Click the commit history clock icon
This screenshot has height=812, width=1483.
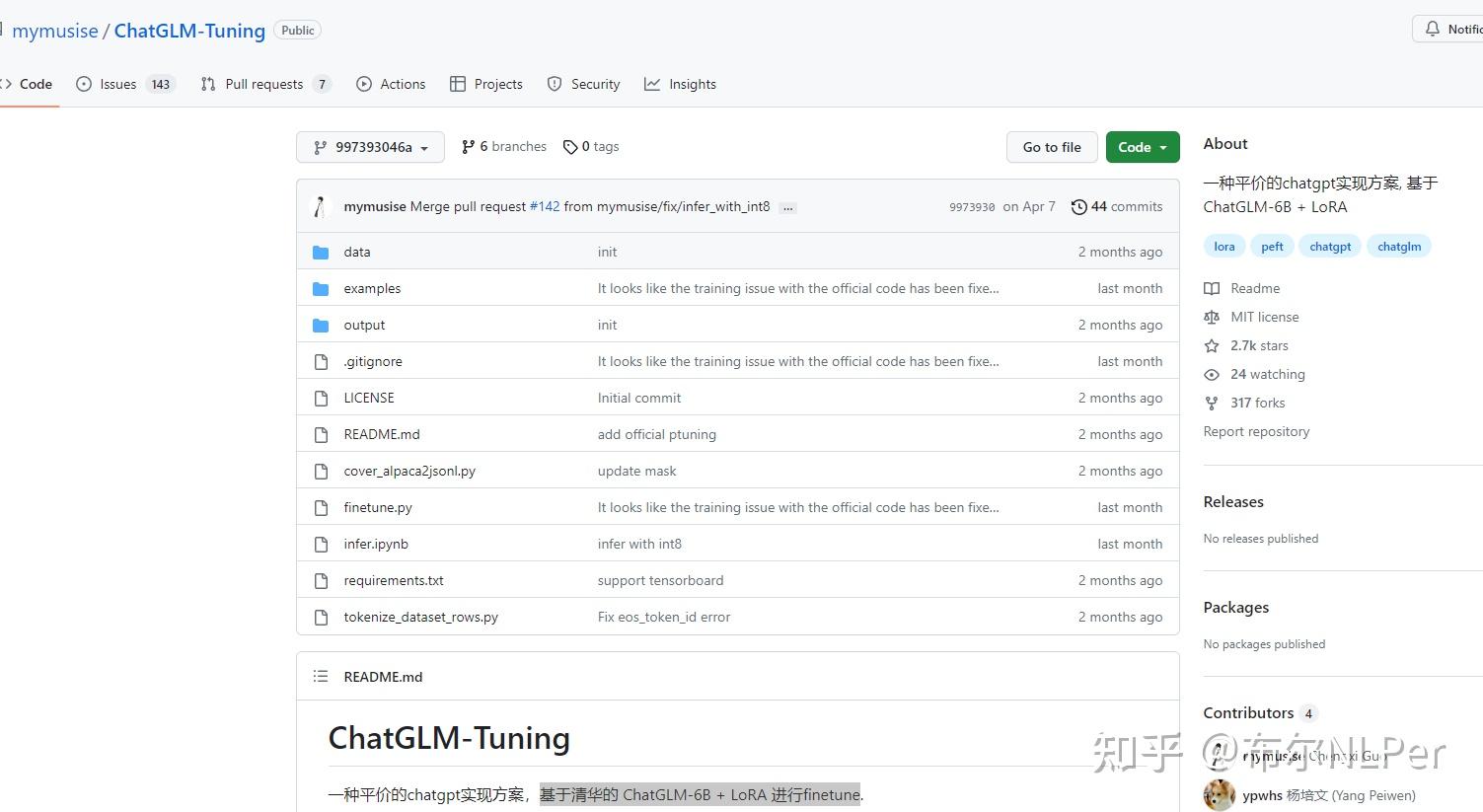pos(1078,206)
